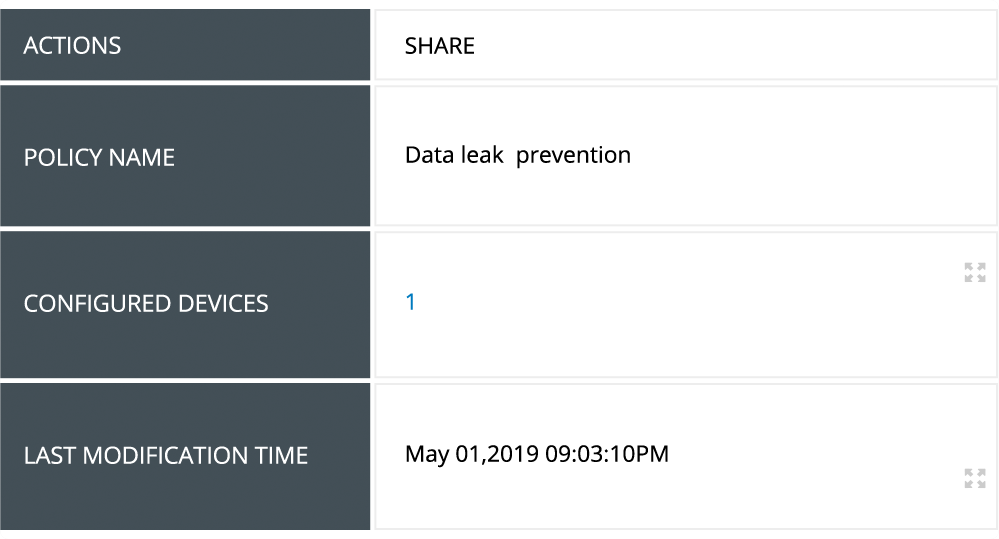Click the May 01,2019 09:03:10PM timestamp
This screenshot has height=539, width=999.
point(536,454)
